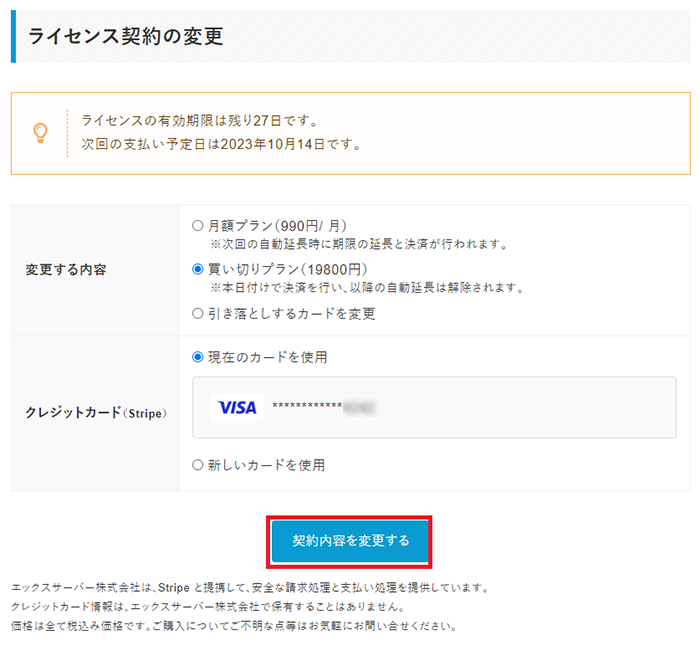700x666 pixels.
Task: Click the license expiry 残り27日 notice text
Action: (200, 121)
